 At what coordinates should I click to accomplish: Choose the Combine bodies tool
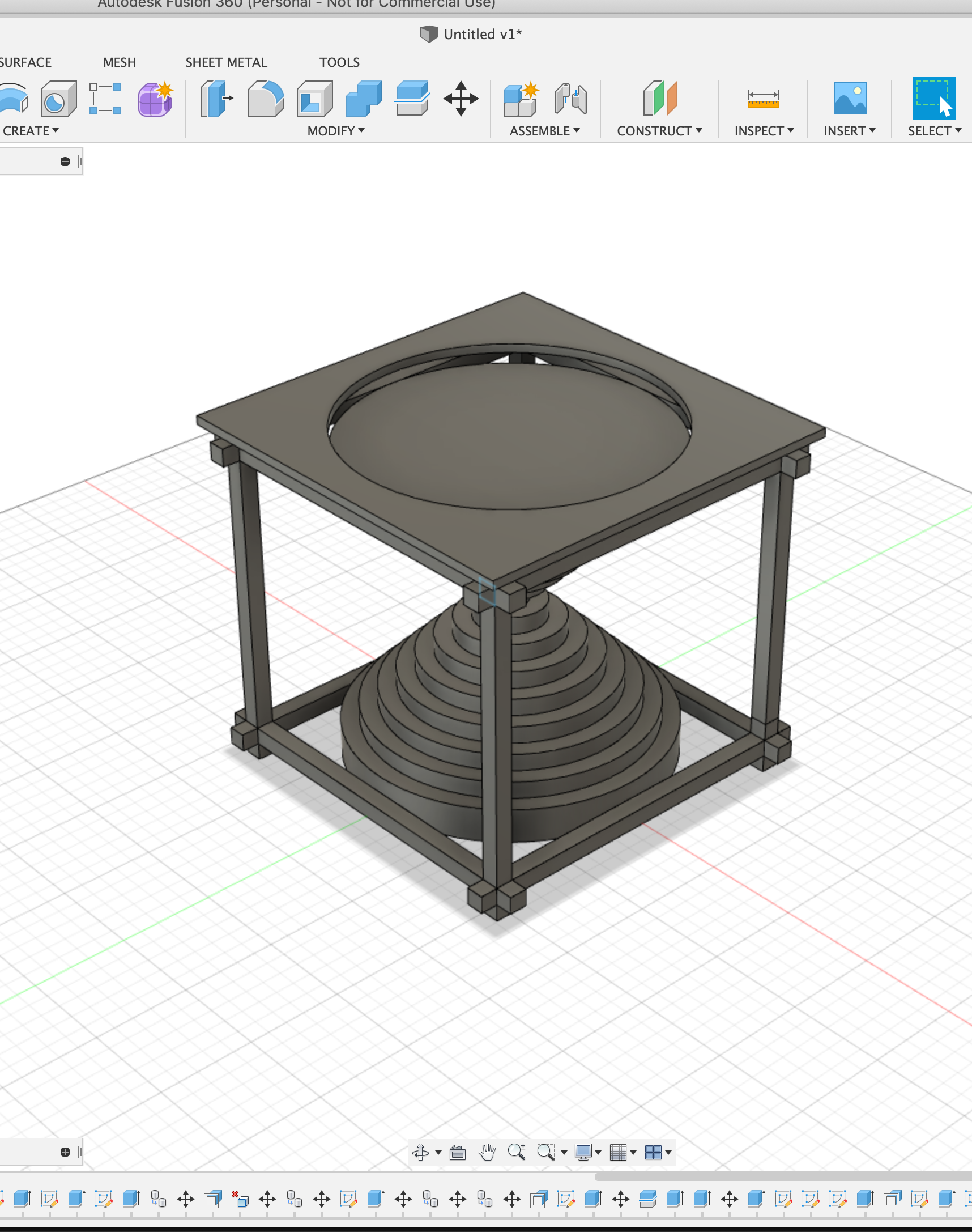[363, 99]
